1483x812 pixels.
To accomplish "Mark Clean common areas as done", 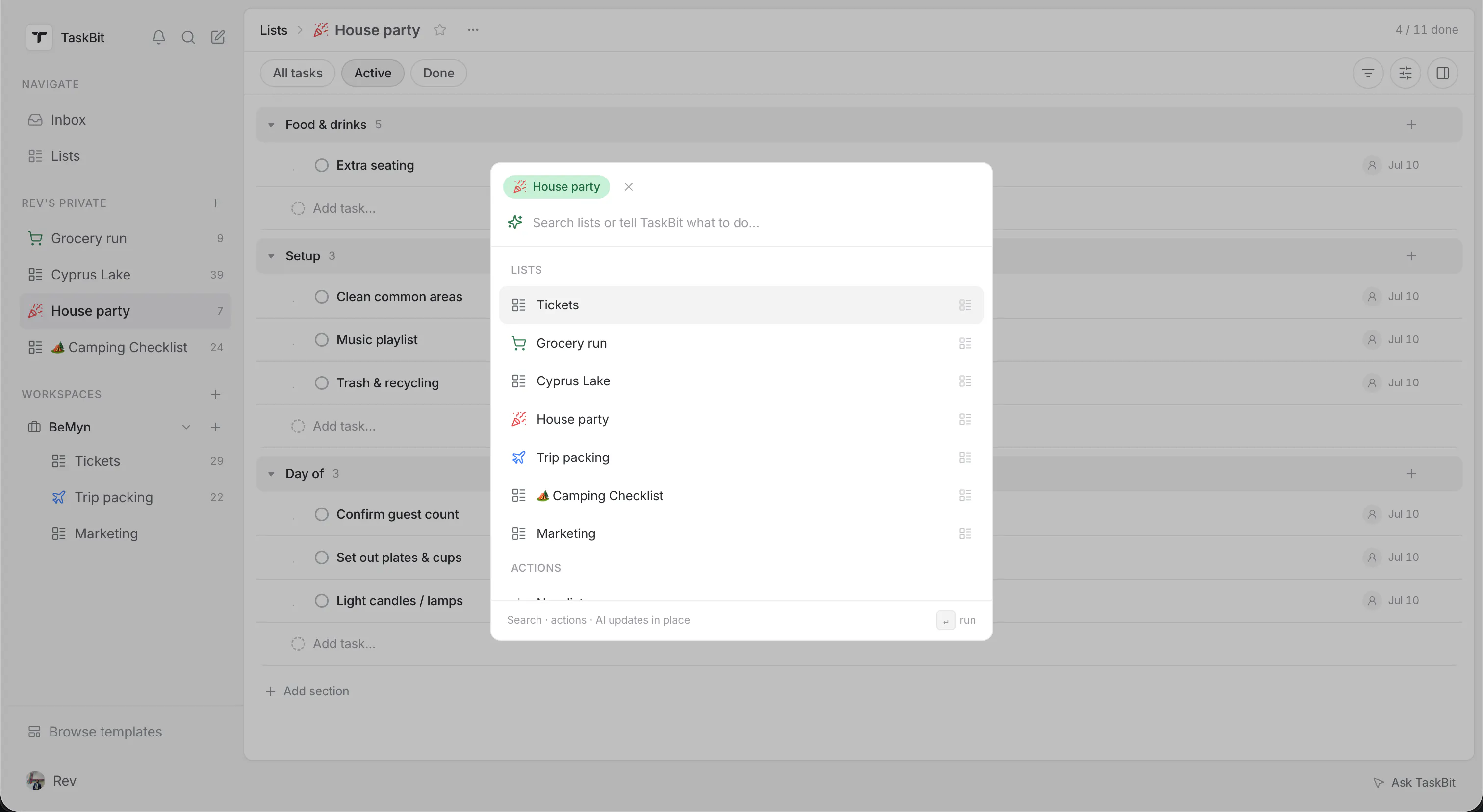I will tap(321, 296).
